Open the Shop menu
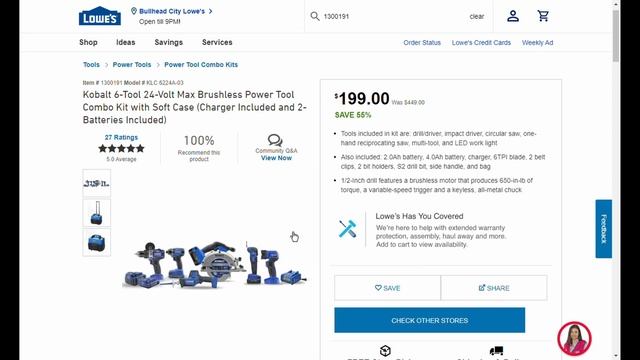Image resolution: width=640 pixels, height=360 pixels. tap(88, 42)
